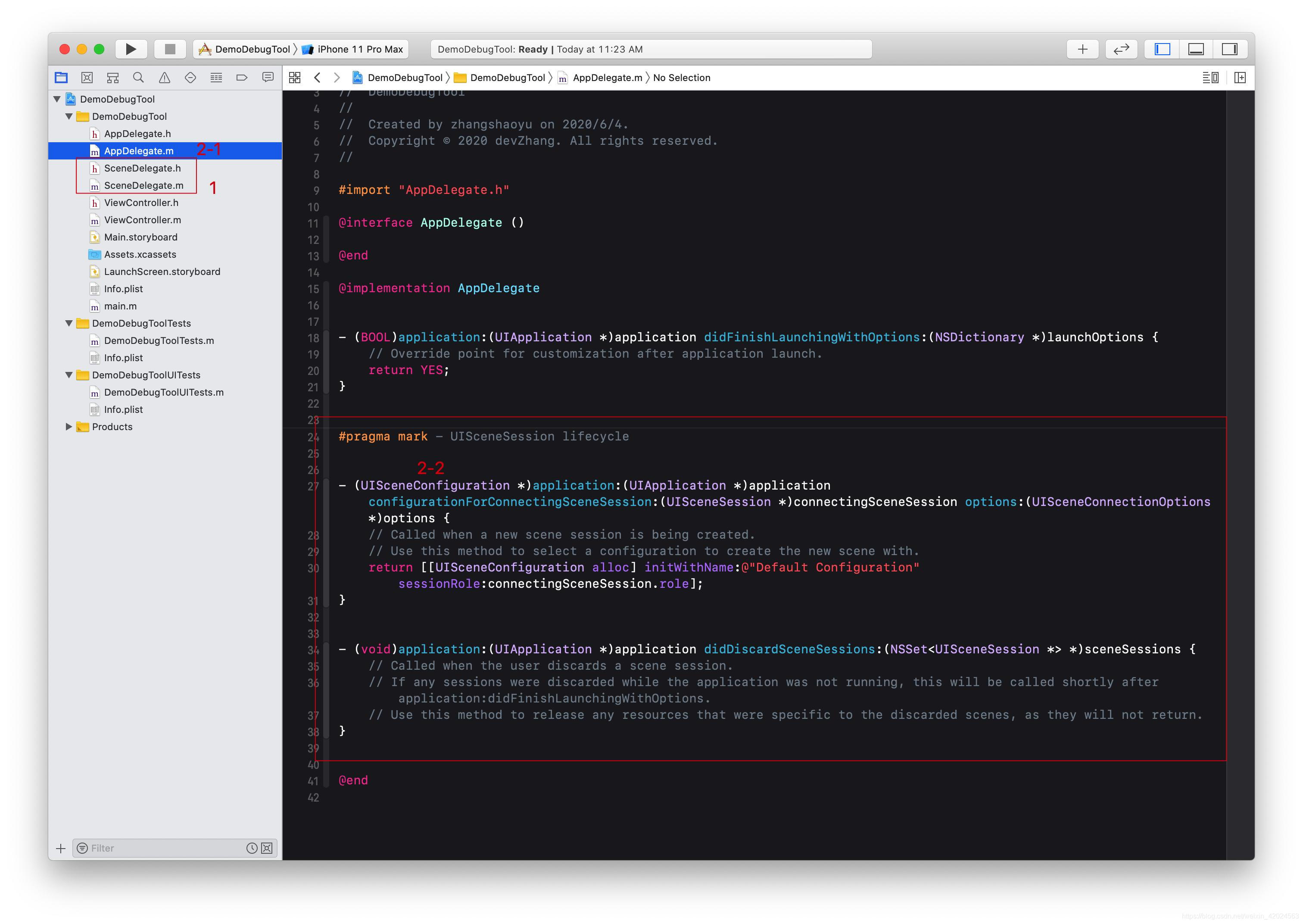The height and width of the screenshot is (924, 1303).
Task: Open the source control navigator tab
Action: point(87,78)
